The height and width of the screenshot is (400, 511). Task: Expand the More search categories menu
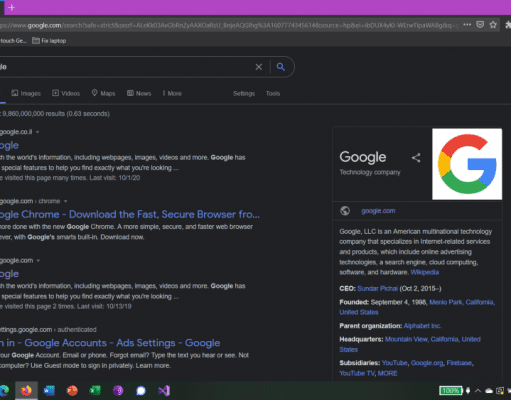pyautogui.click(x=172, y=93)
